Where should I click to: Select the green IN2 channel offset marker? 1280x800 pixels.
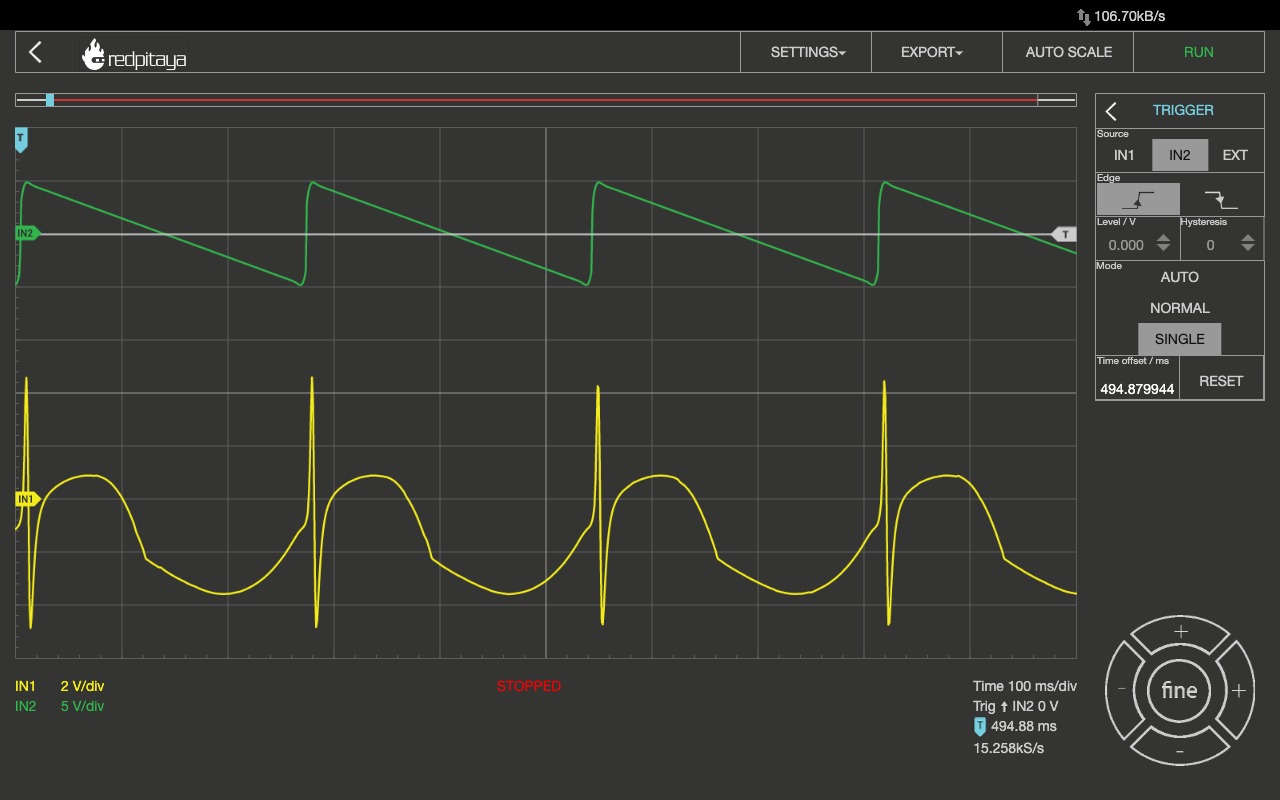point(27,233)
